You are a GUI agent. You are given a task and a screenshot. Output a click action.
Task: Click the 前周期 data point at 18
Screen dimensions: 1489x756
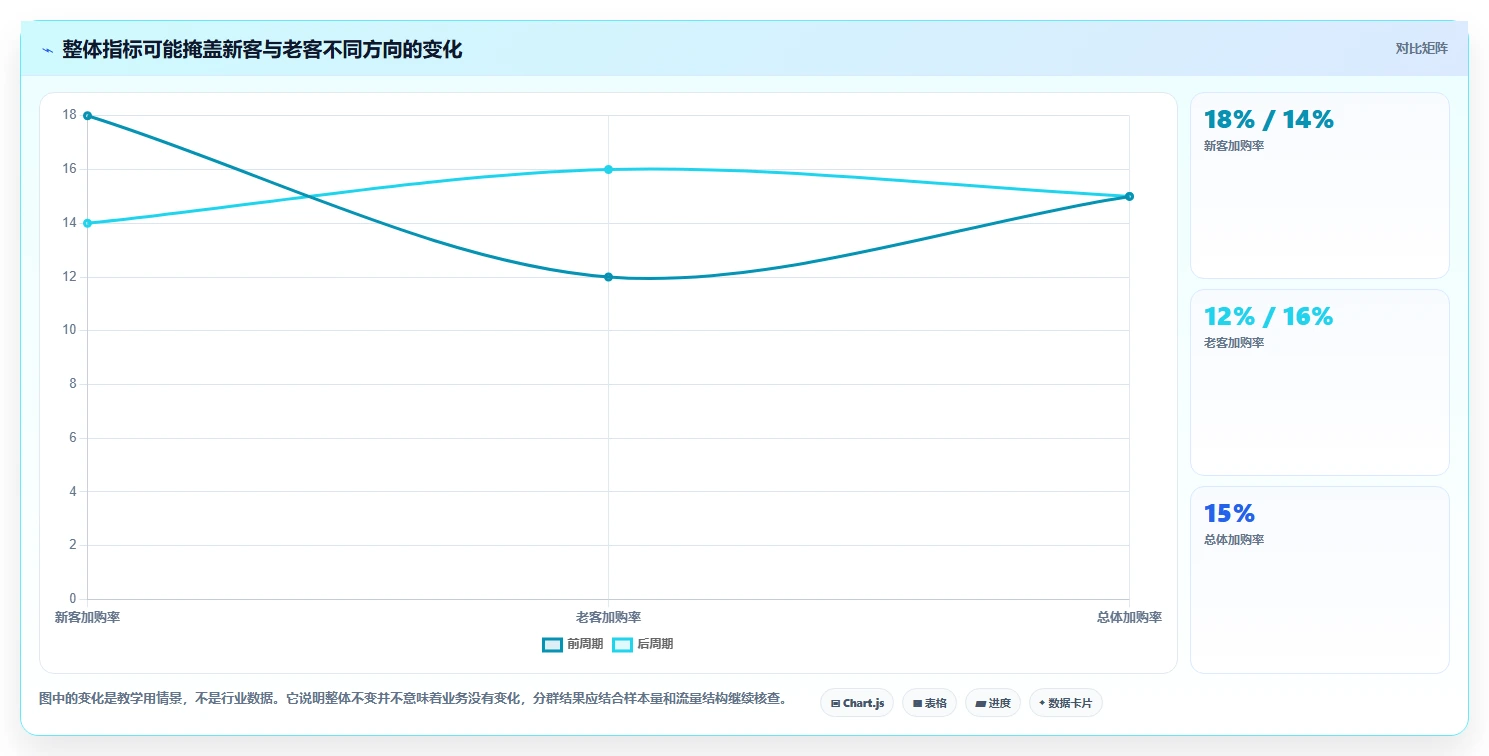(88, 115)
